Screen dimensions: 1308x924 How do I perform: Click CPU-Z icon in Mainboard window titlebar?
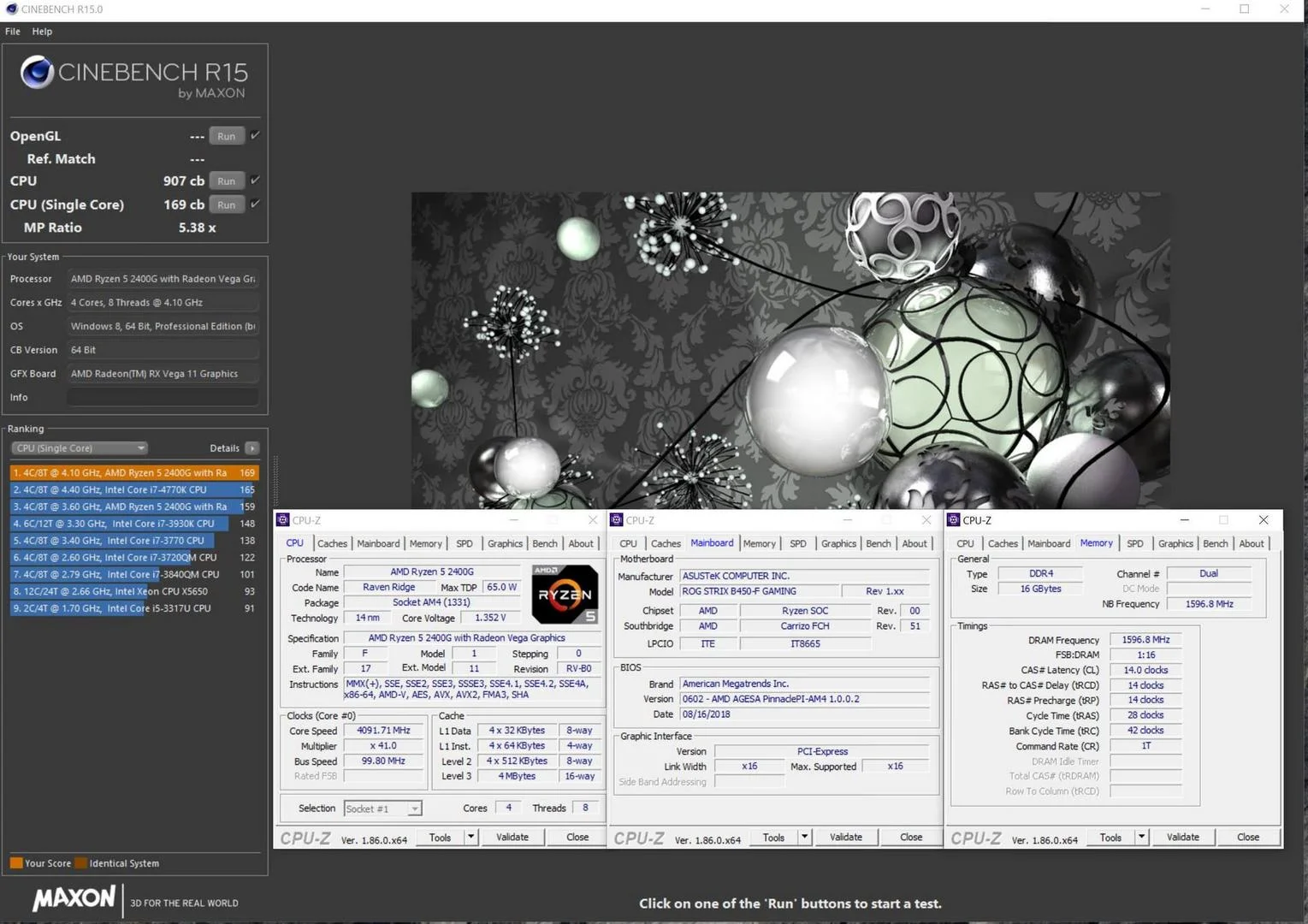click(617, 520)
